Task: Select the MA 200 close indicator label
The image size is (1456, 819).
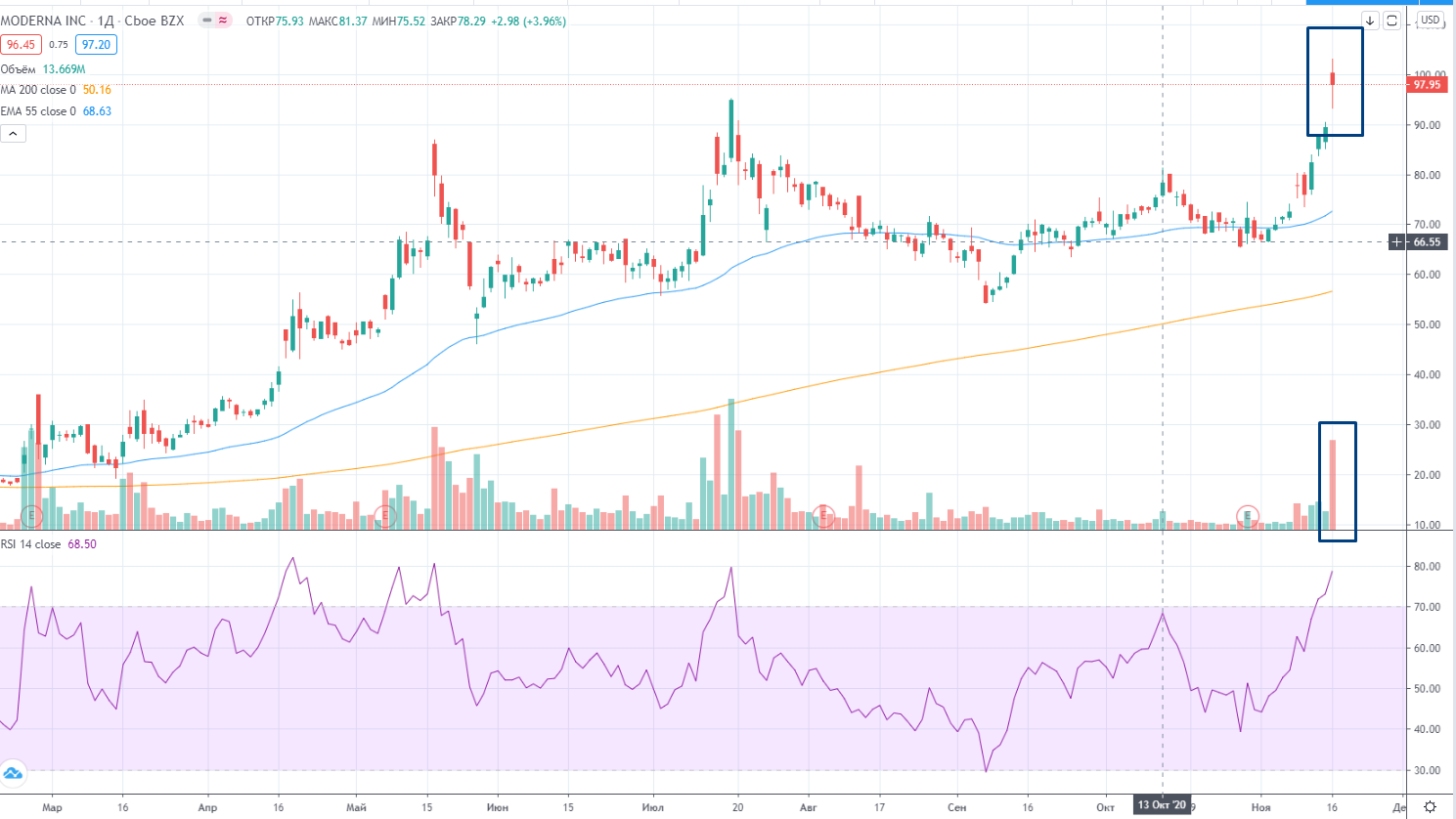Action: (38, 90)
